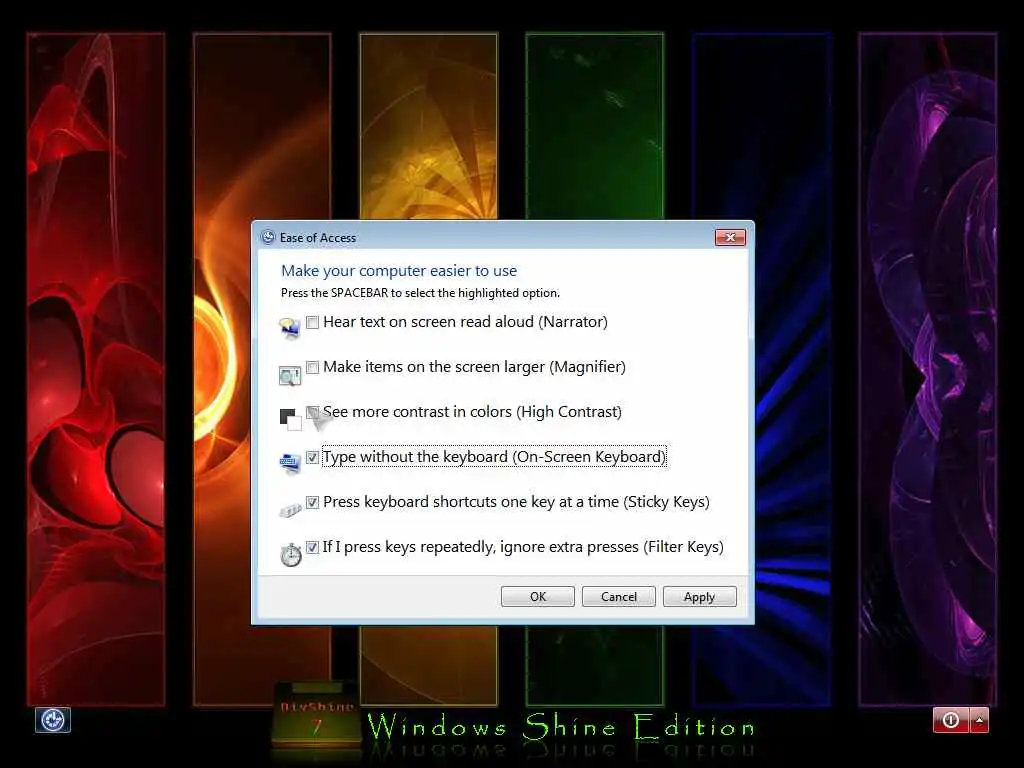Click the Filter Keys stopwatch icon
The width and height of the screenshot is (1024, 768).
point(291,554)
